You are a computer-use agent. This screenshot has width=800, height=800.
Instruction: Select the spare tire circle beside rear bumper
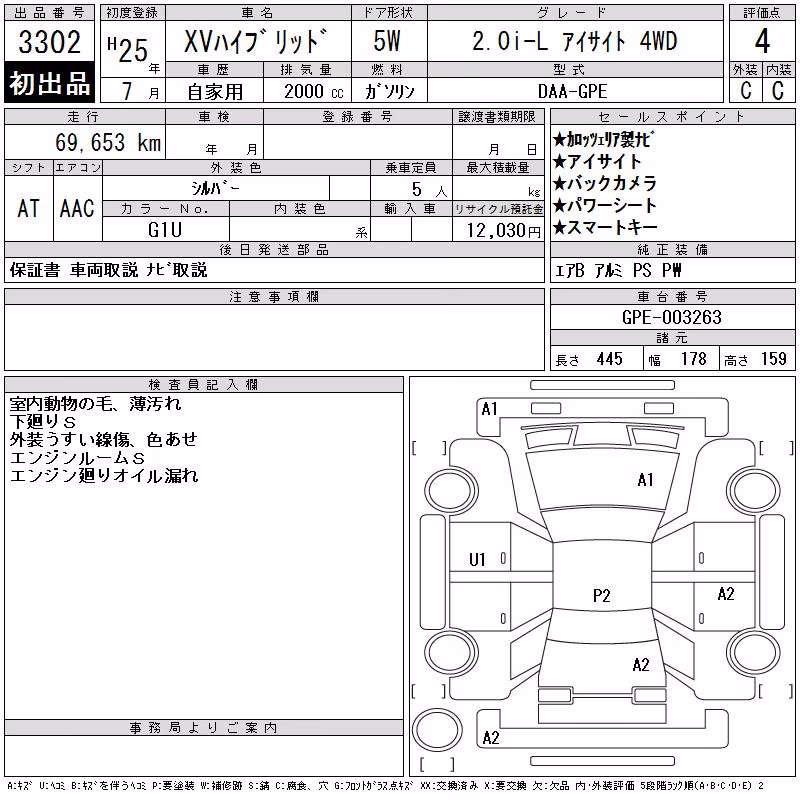[437, 730]
